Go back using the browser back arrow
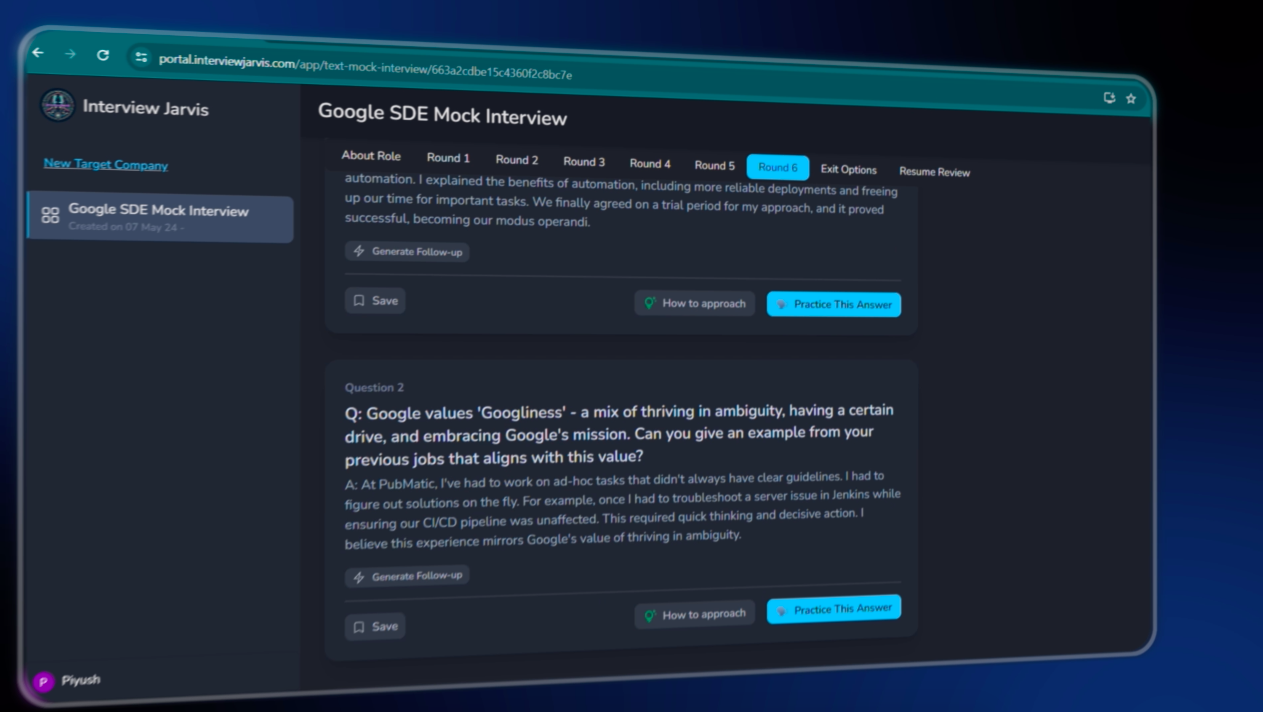This screenshot has width=1263, height=712. pos(38,53)
